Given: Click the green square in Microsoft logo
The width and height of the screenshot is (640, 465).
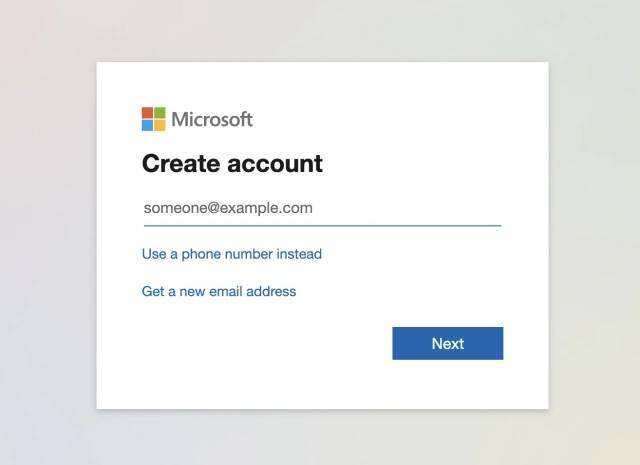Looking at the screenshot, I should point(160,113).
